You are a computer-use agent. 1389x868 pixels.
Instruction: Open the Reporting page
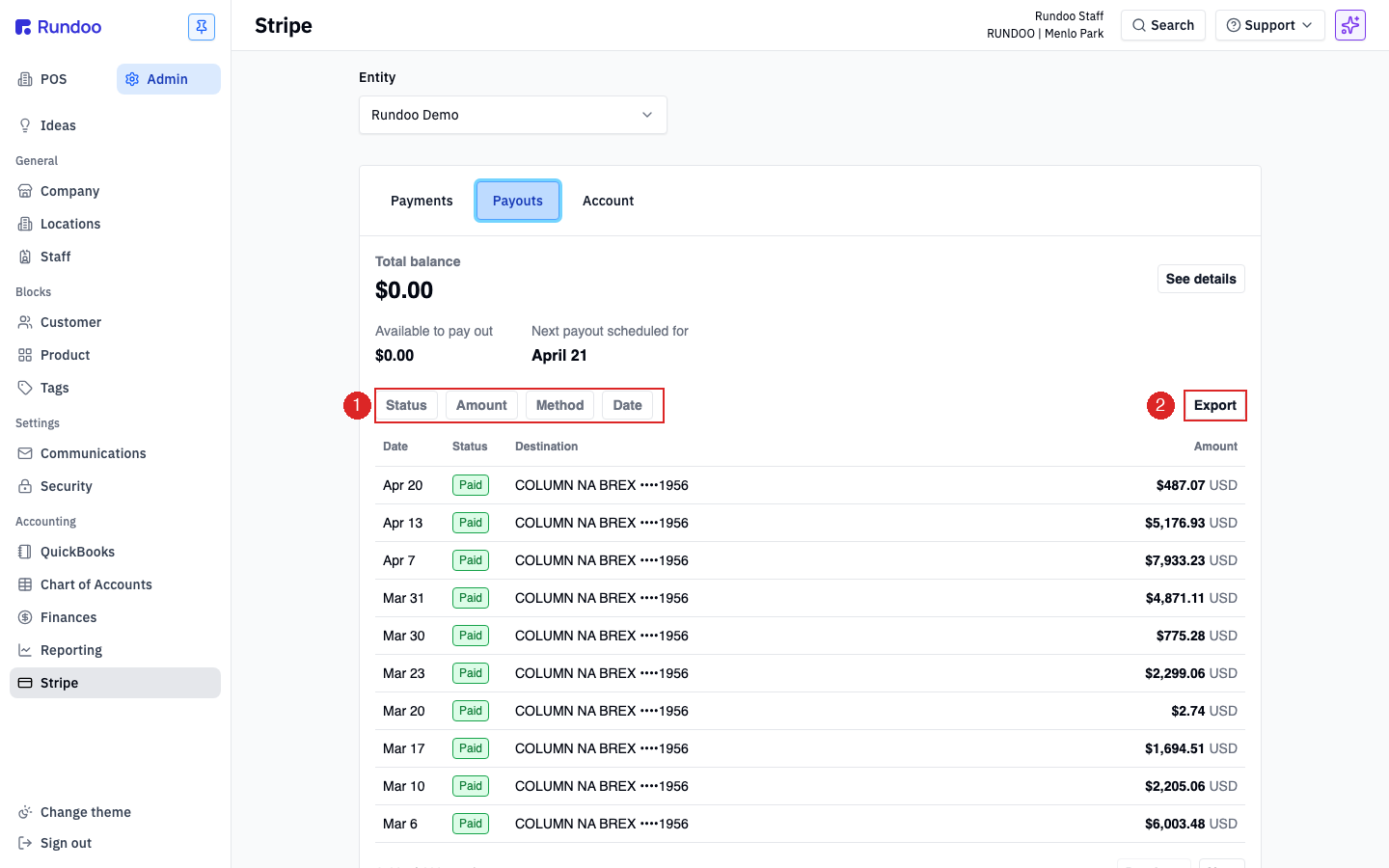tap(115, 650)
